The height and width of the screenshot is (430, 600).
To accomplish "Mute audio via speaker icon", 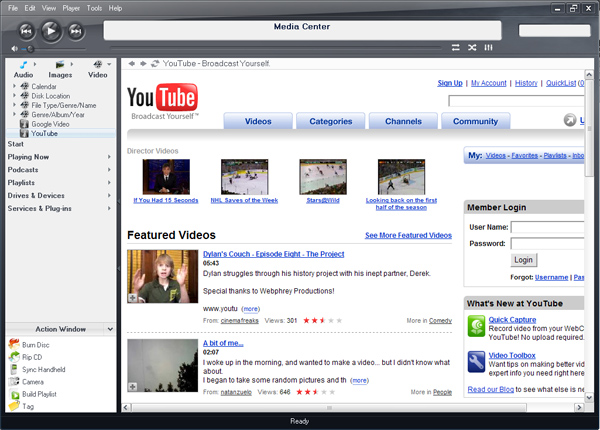I will pyautogui.click(x=15, y=49).
